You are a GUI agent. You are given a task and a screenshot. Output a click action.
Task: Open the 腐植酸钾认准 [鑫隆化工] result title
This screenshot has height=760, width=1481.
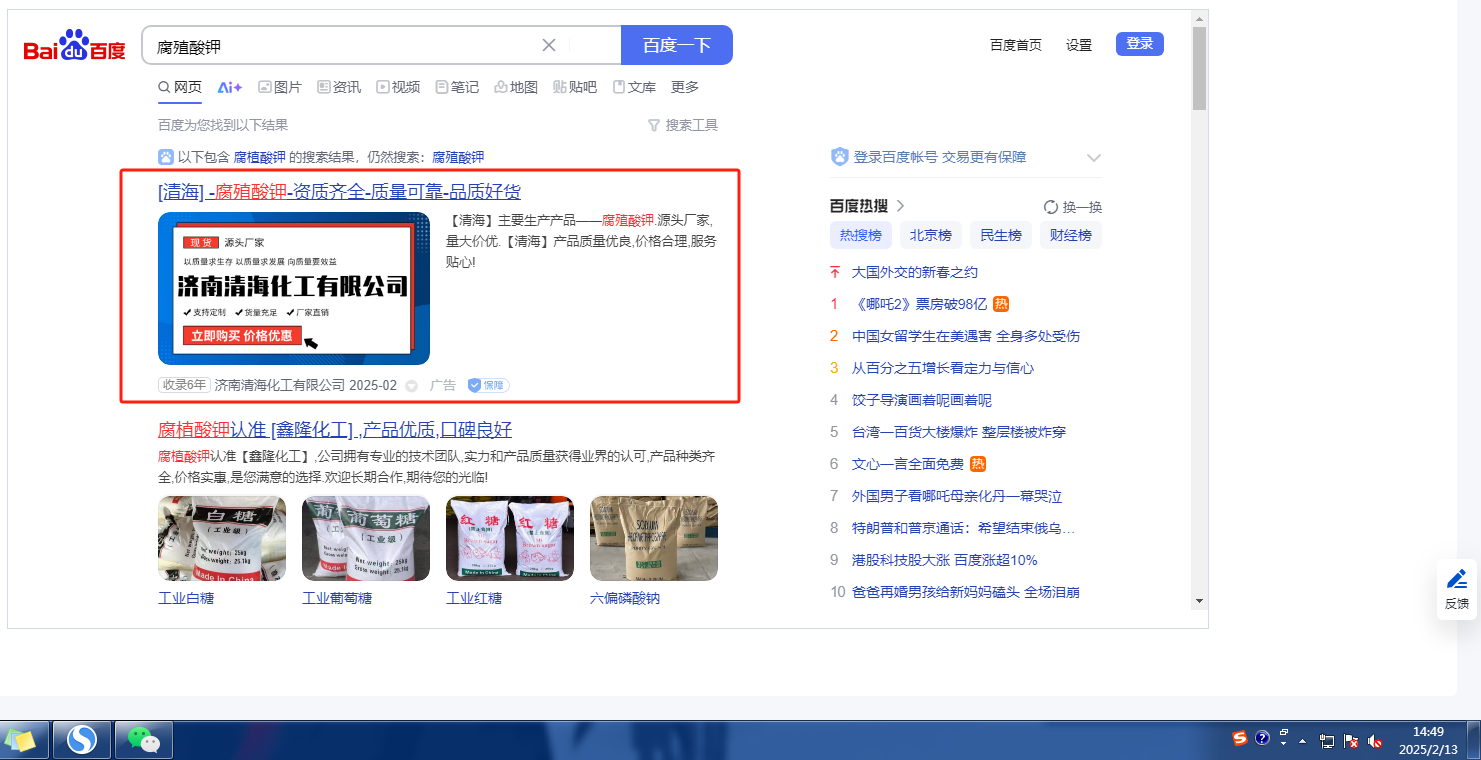pyautogui.click(x=335, y=430)
